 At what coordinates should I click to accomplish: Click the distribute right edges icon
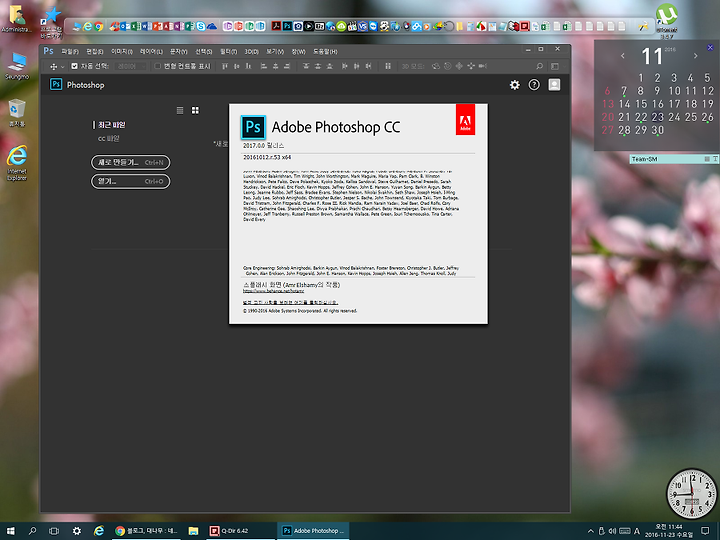point(368,66)
